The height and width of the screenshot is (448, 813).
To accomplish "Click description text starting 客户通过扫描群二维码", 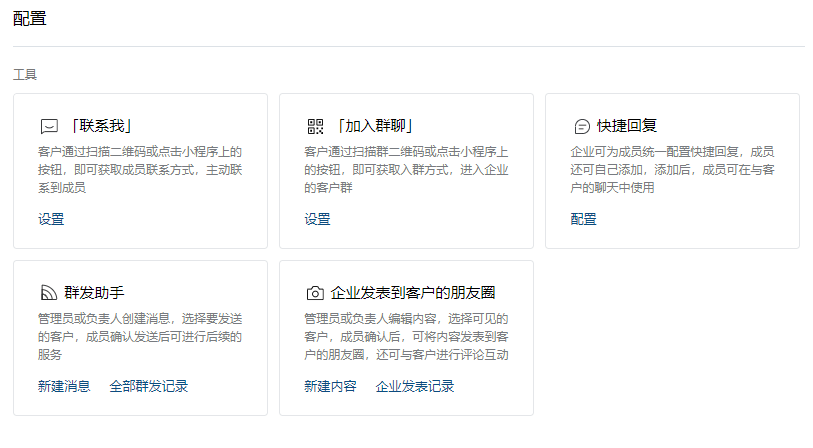I will [x=406, y=170].
